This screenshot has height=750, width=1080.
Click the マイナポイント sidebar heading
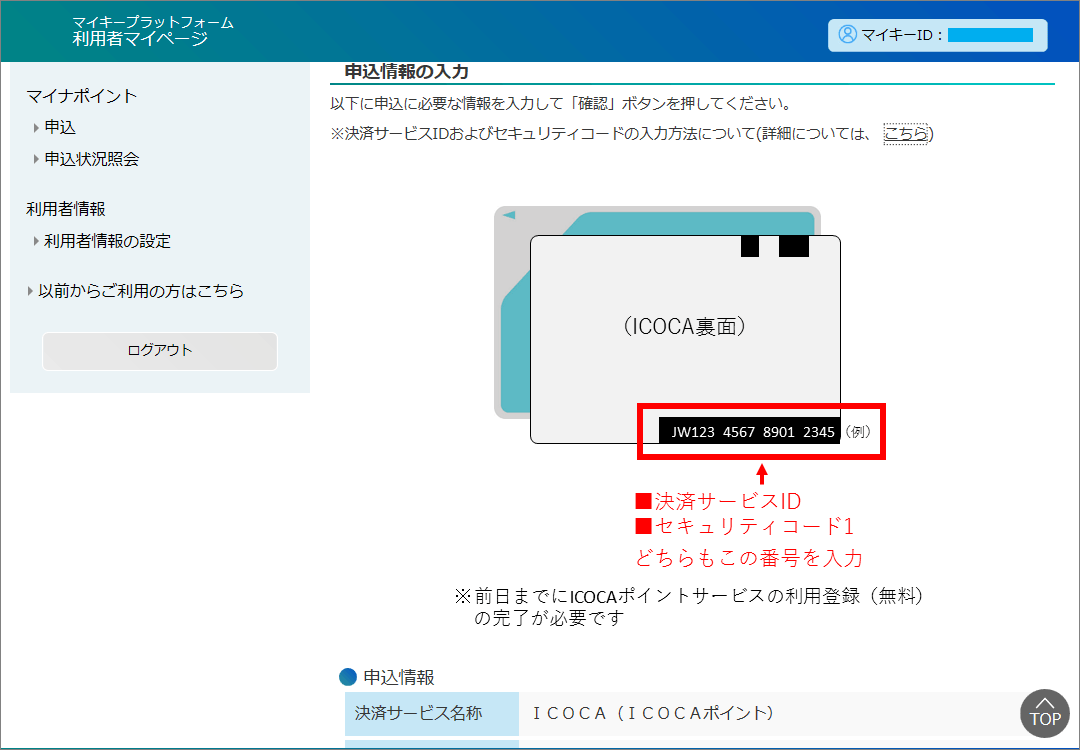pos(82,96)
